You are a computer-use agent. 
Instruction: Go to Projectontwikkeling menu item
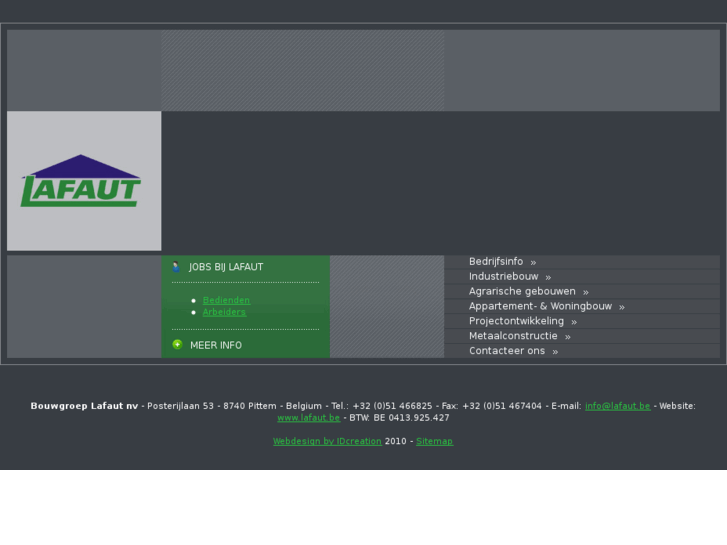(516, 321)
